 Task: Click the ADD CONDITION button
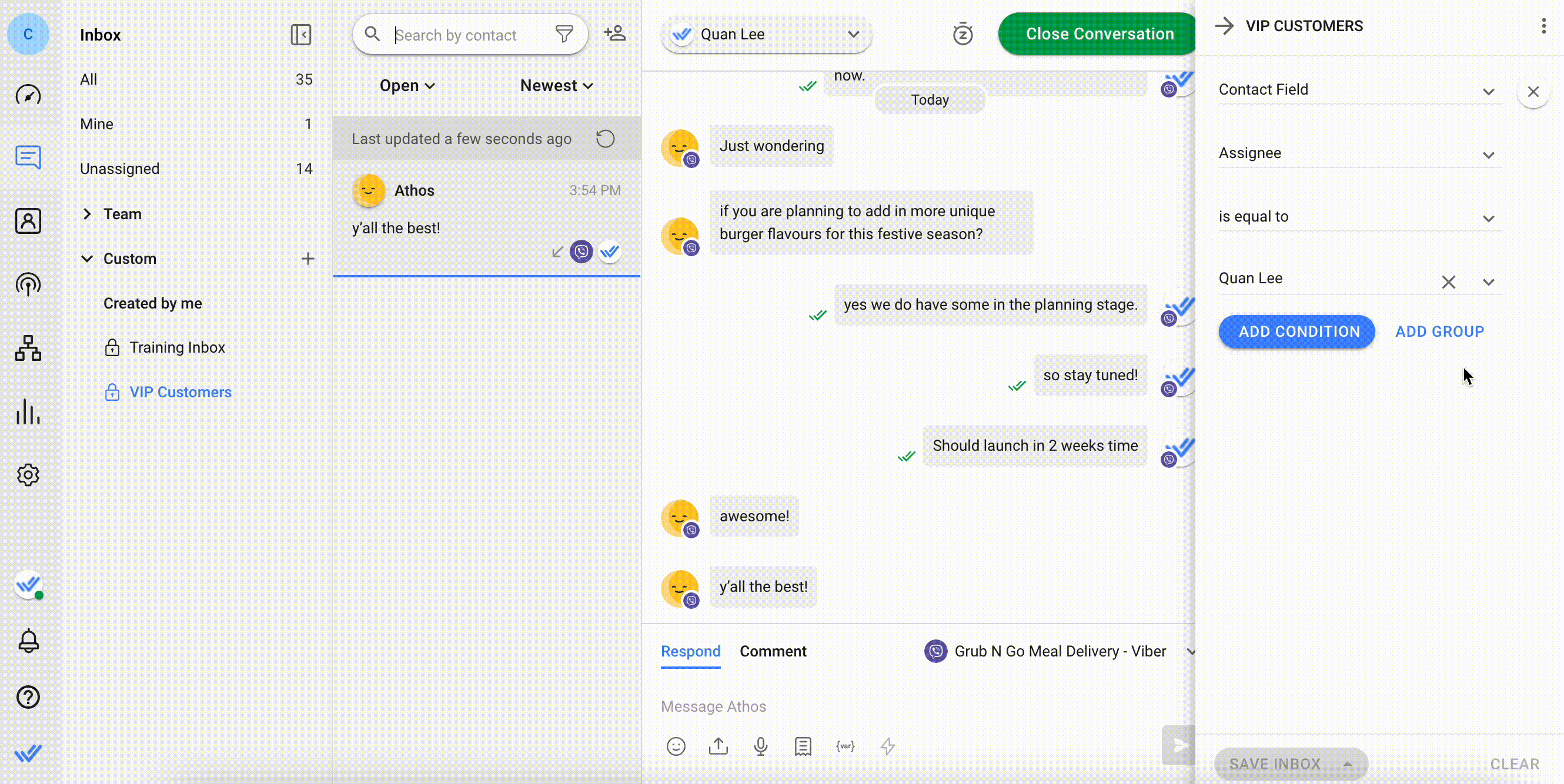coord(1297,331)
